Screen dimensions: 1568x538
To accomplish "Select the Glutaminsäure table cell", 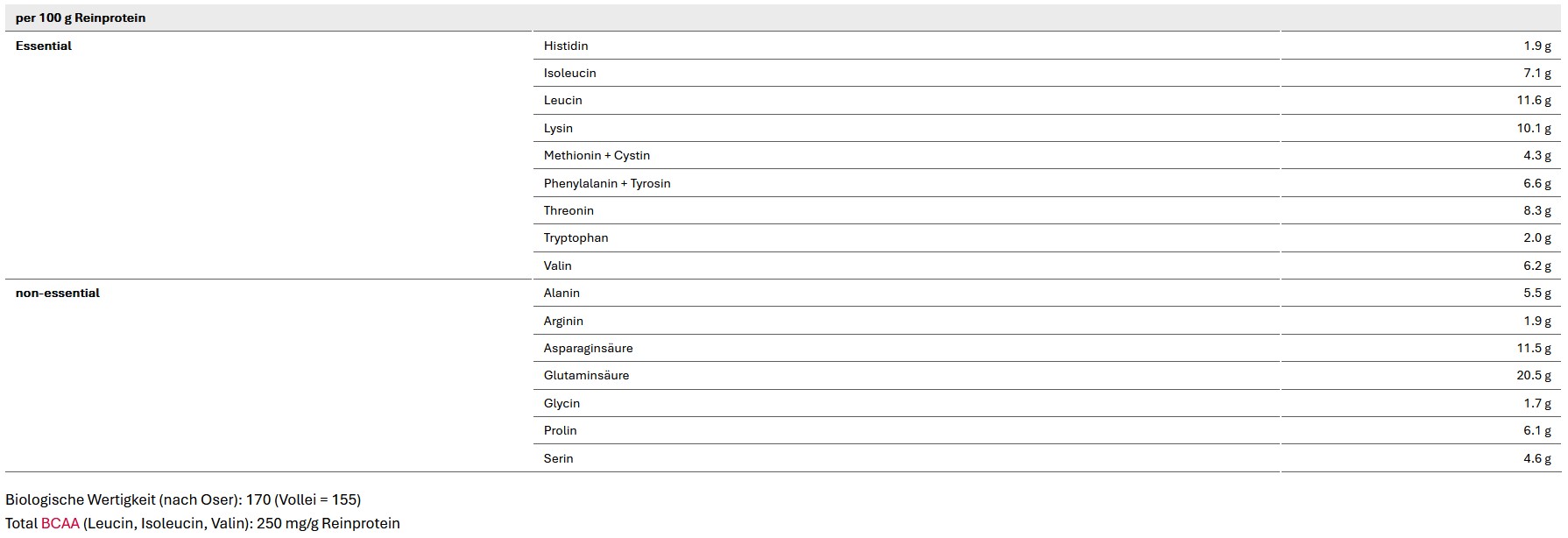I will [586, 375].
